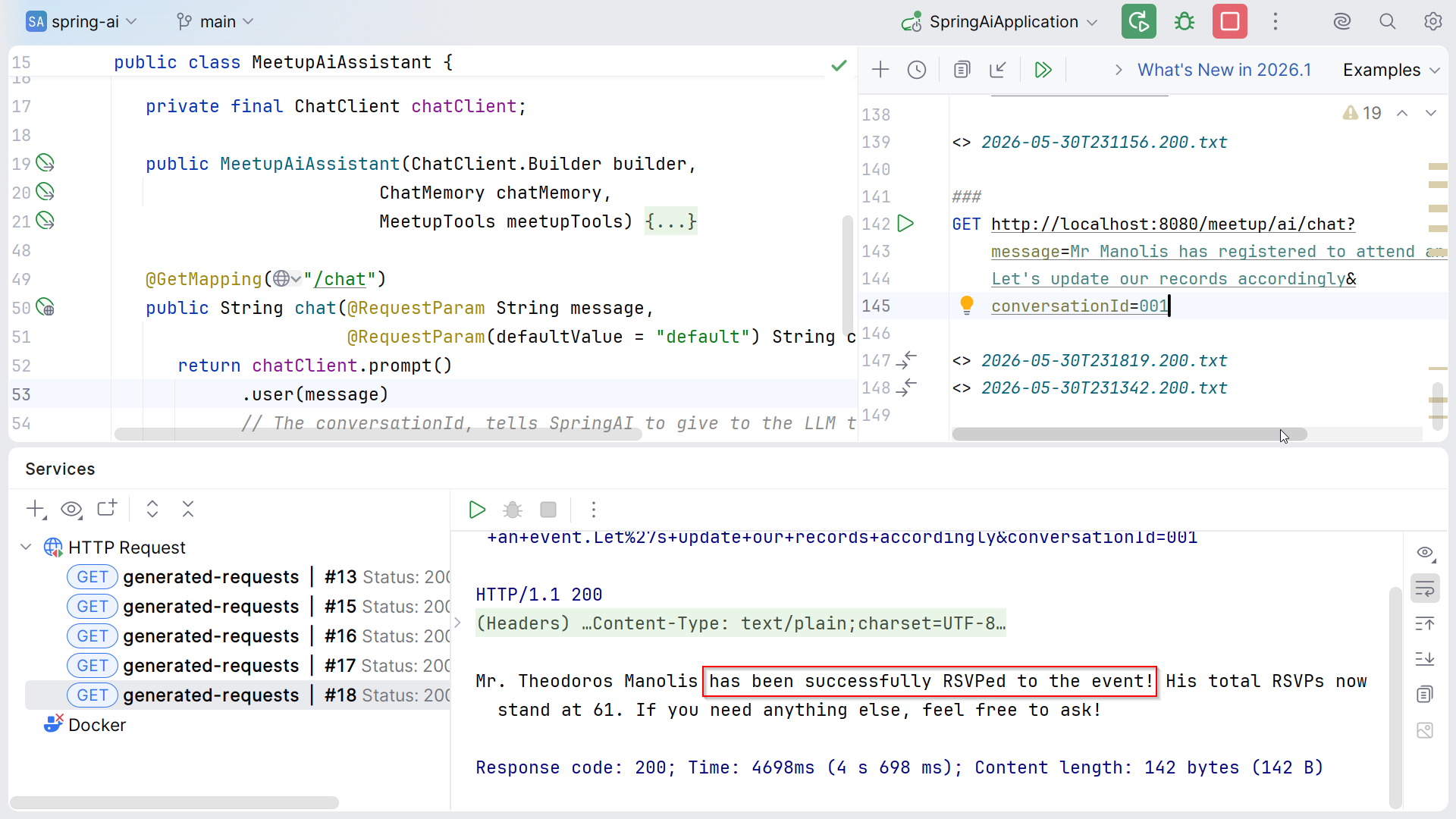The width and height of the screenshot is (1456, 819).
Task: Open response file 2026-05-30T231342.200.txt
Action: 1104,388
